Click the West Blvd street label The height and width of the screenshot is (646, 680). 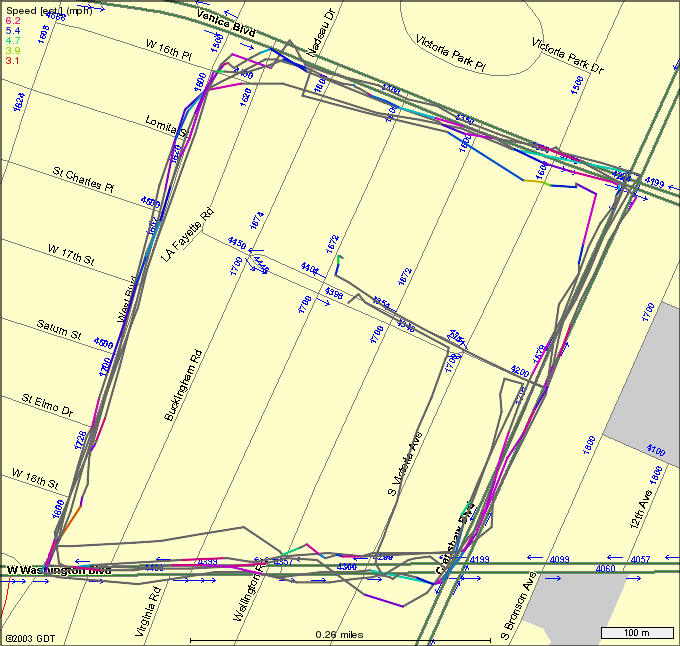127,299
